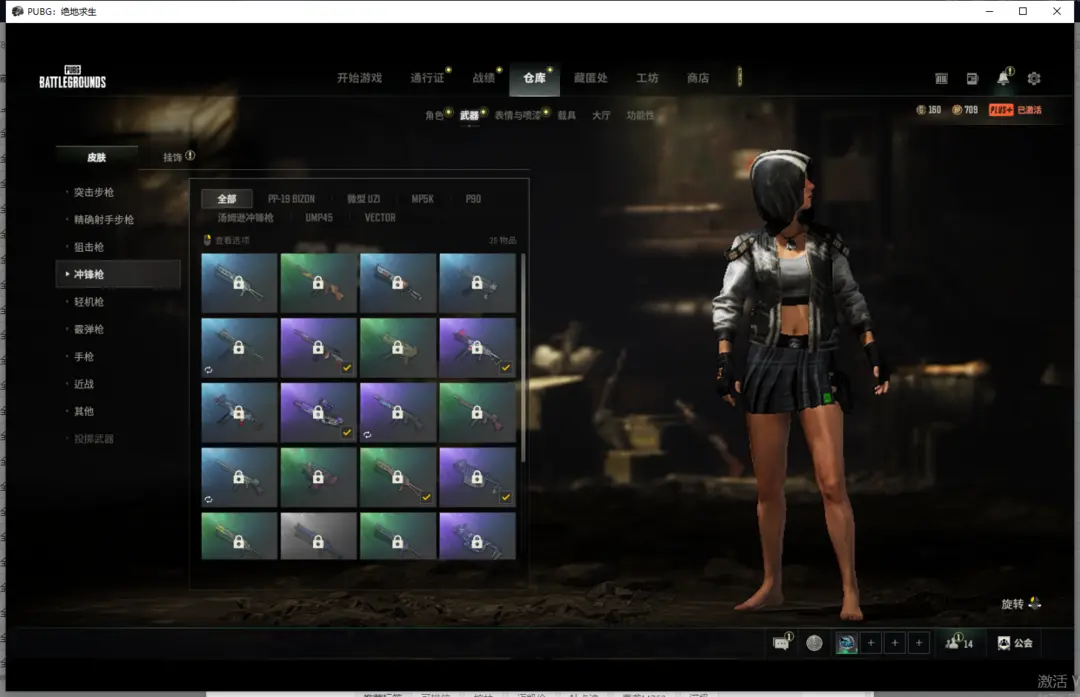Screen dimensions: 1080x697
Task: Click swap icon on fourth-row first skin
Action: (x=208, y=499)
